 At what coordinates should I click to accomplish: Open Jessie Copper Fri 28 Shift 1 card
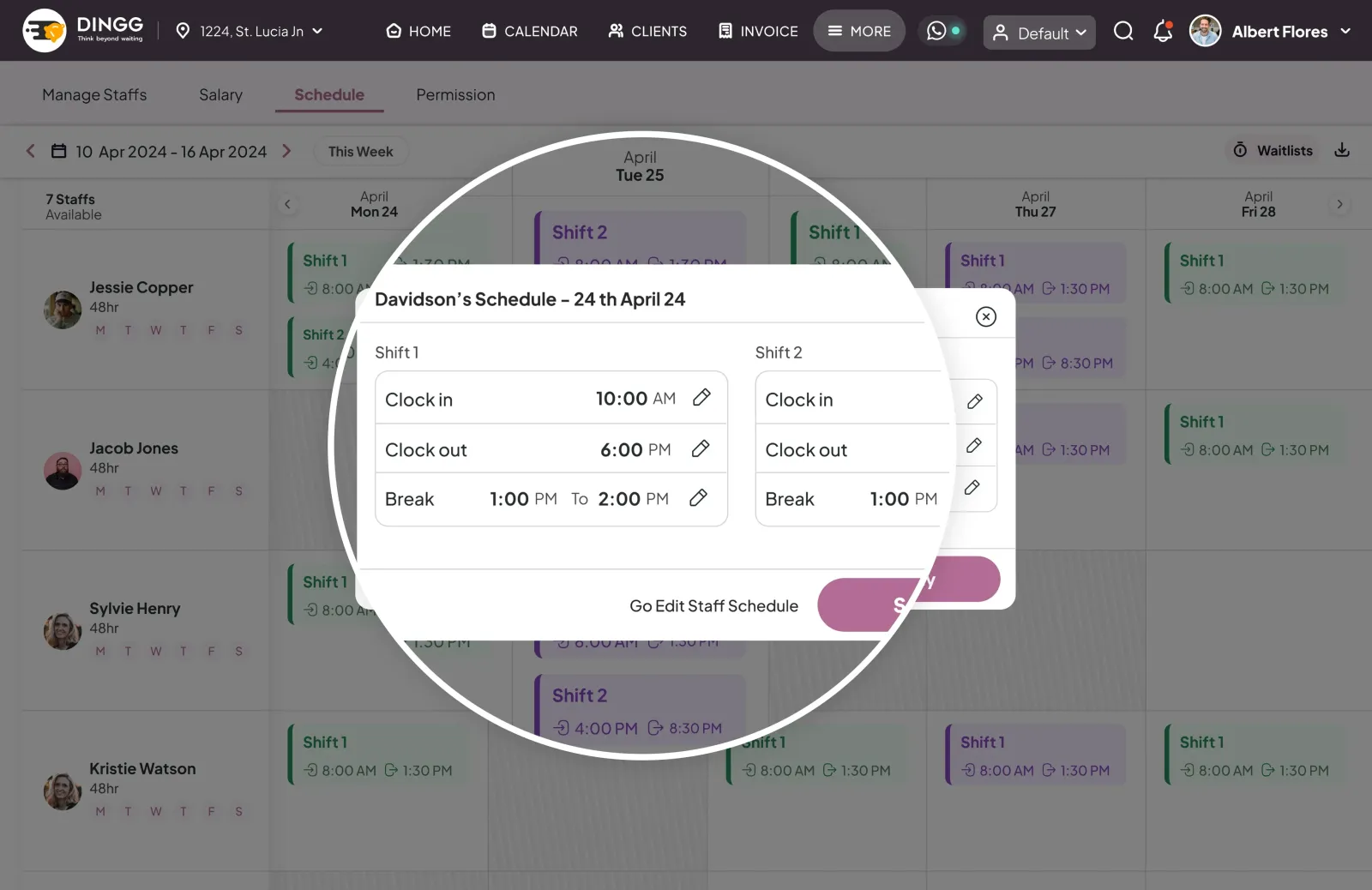1256,274
